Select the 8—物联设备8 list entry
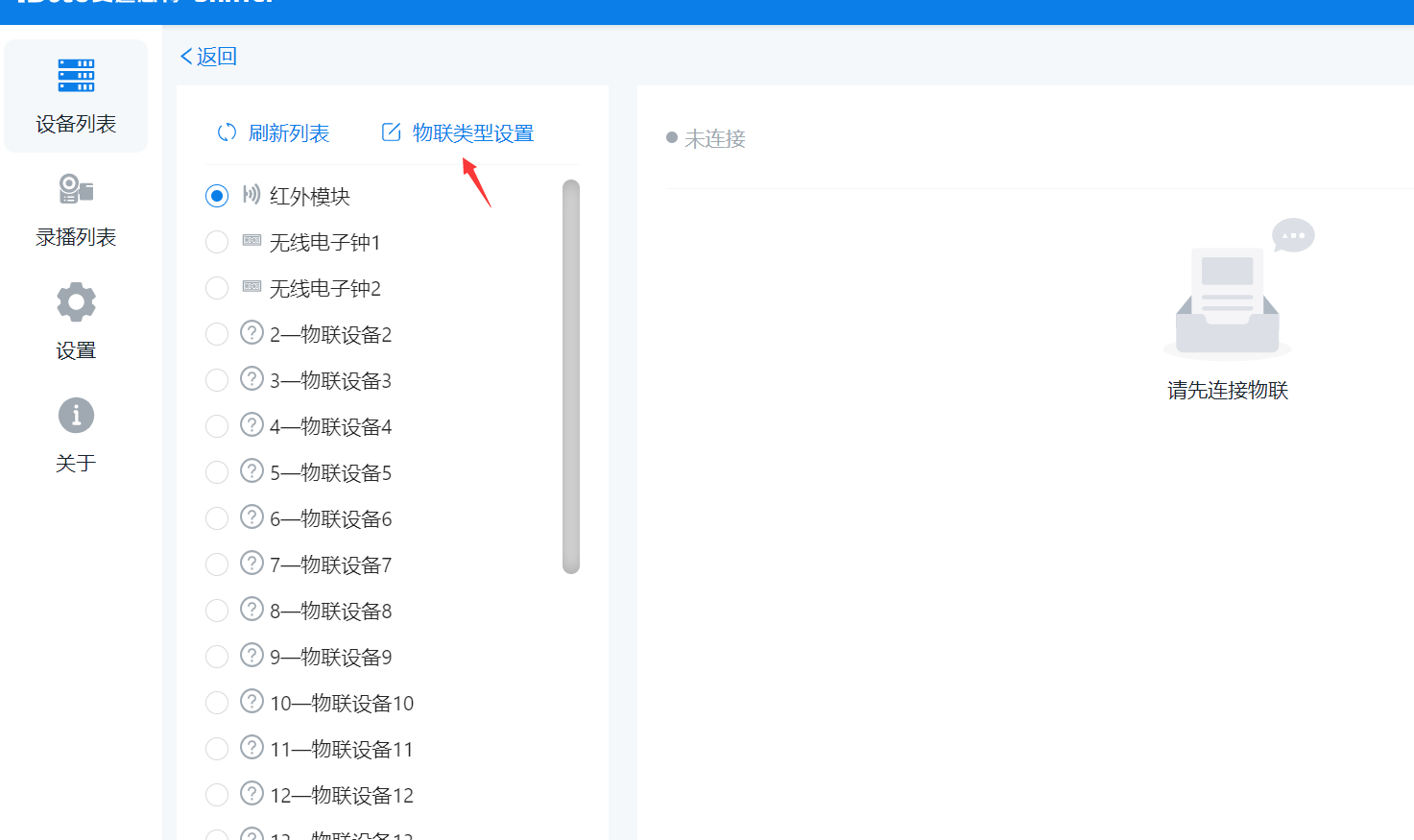 pos(330,612)
